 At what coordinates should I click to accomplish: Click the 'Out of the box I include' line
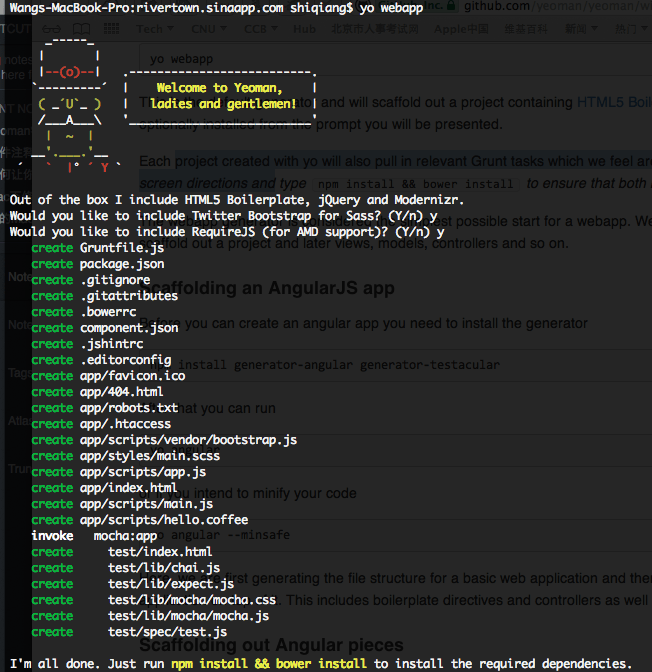(x=237, y=200)
